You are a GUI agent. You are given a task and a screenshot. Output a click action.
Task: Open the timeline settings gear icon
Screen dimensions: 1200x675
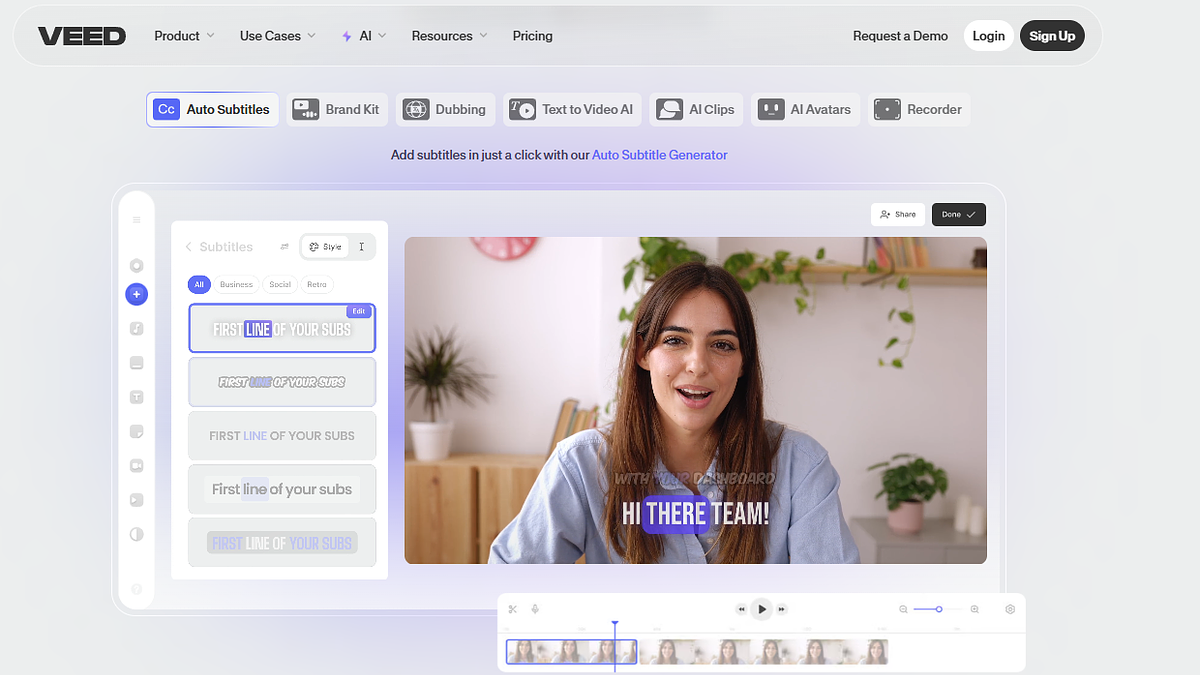coord(1009,609)
